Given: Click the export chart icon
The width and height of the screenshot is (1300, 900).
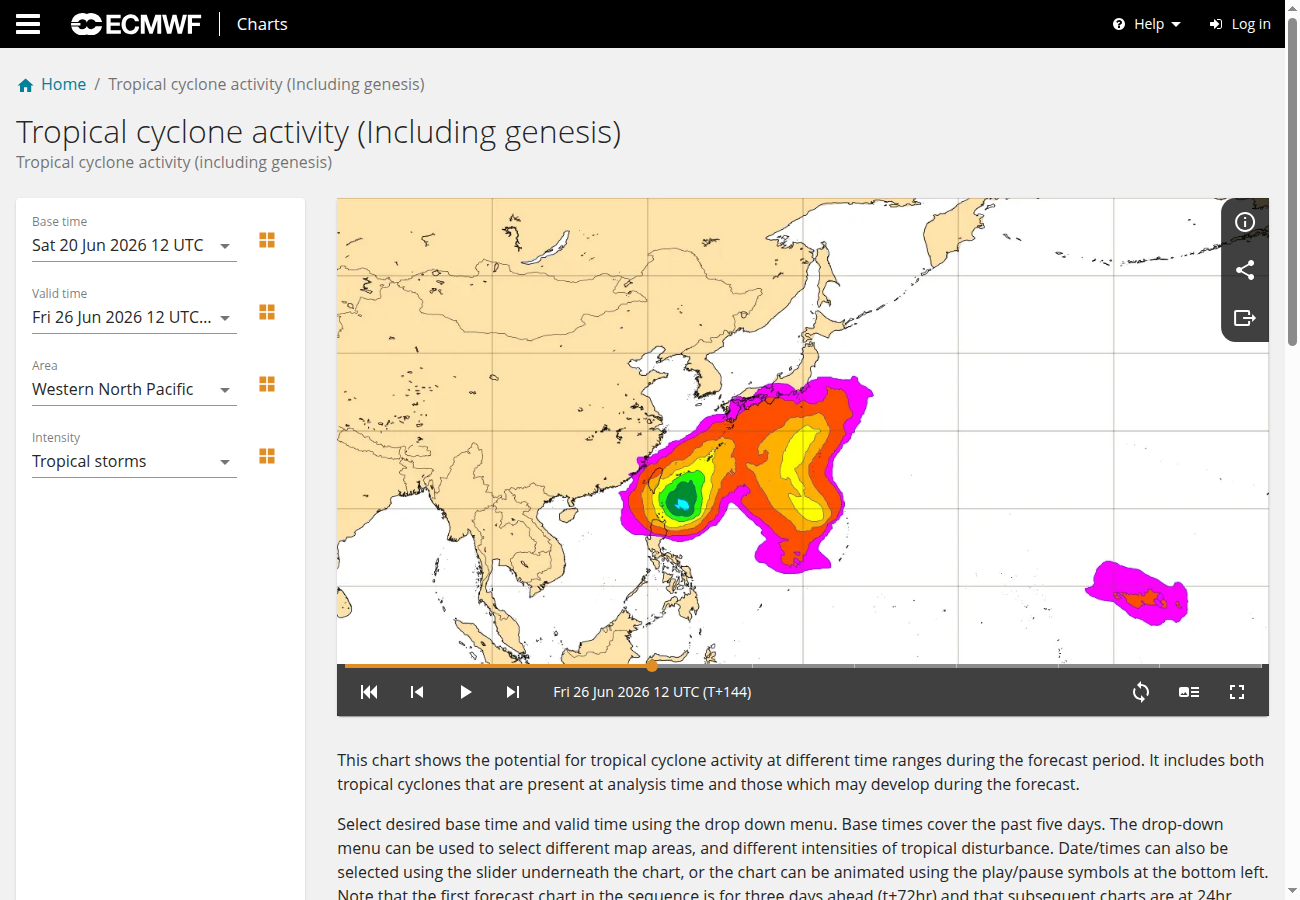Looking at the screenshot, I should coord(1245,318).
